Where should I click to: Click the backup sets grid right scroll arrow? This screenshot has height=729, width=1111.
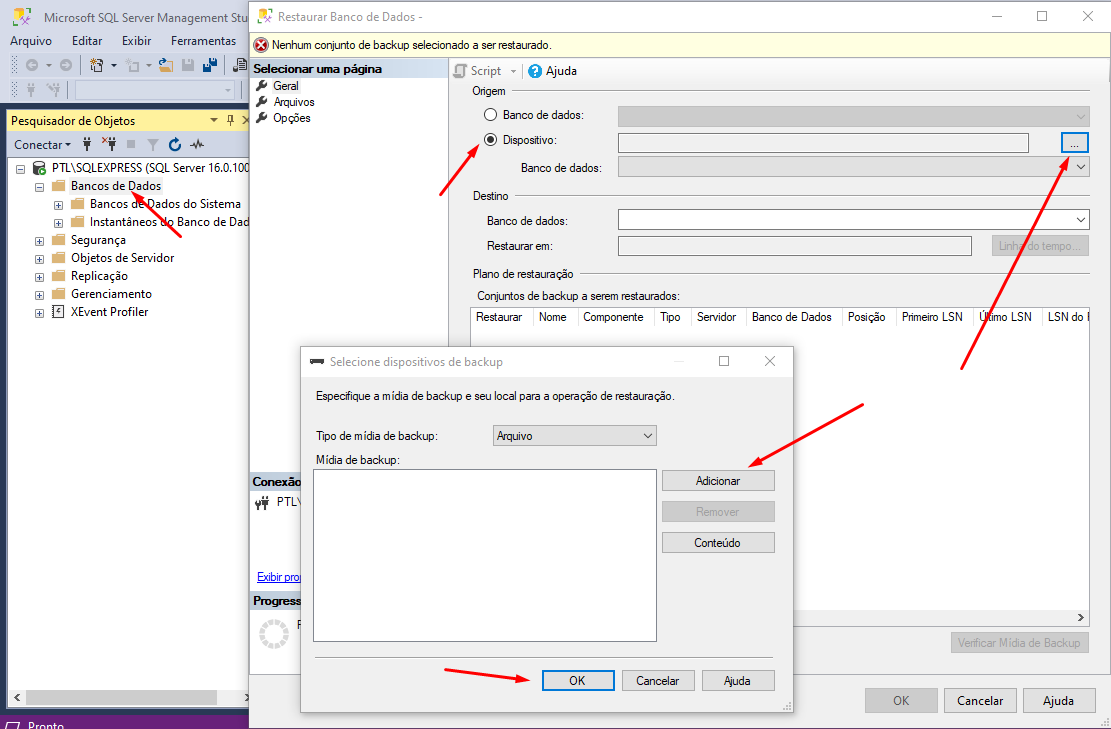pyautogui.click(x=1081, y=617)
